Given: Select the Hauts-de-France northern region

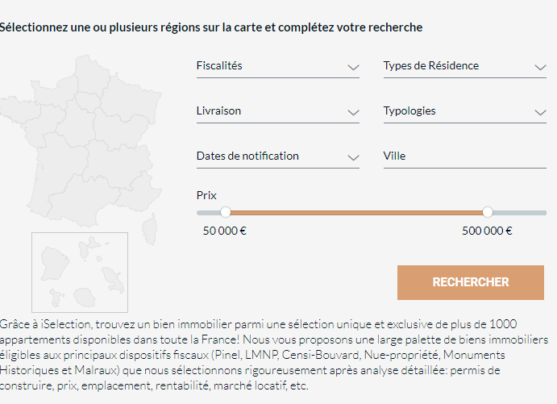Looking at the screenshot, I should [x=91, y=73].
